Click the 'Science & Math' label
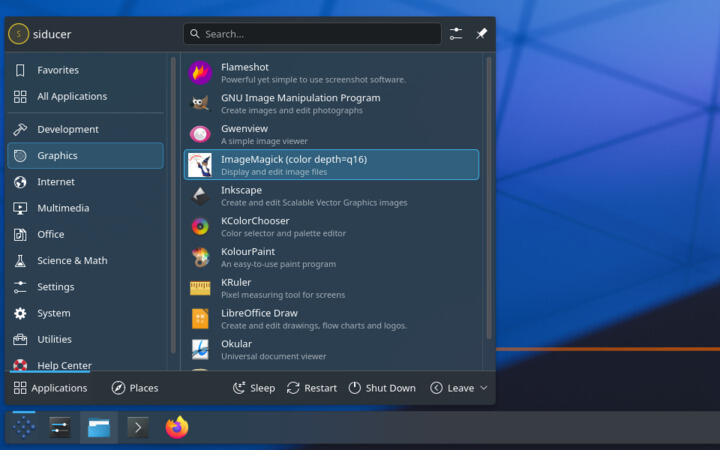Viewport: 720px width, 450px height. pos(73,260)
